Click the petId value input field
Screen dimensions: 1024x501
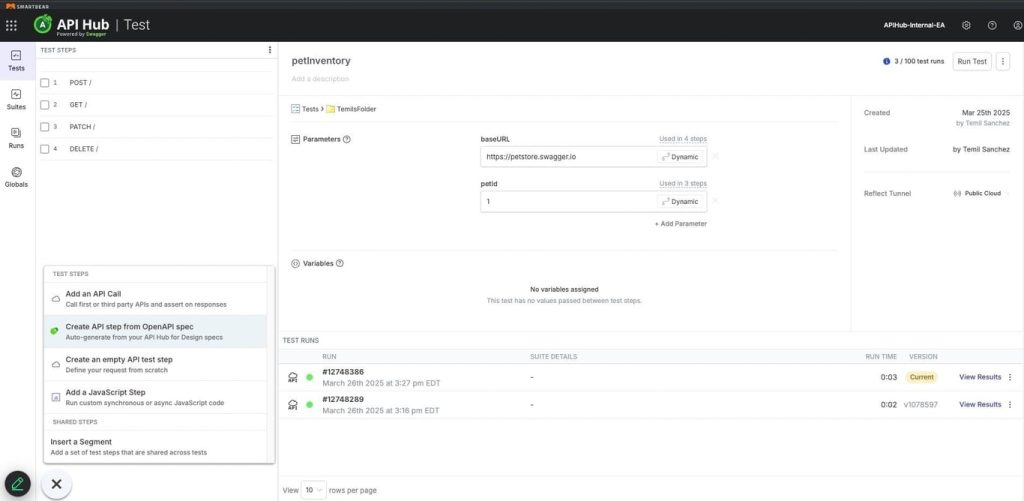[x=567, y=201]
